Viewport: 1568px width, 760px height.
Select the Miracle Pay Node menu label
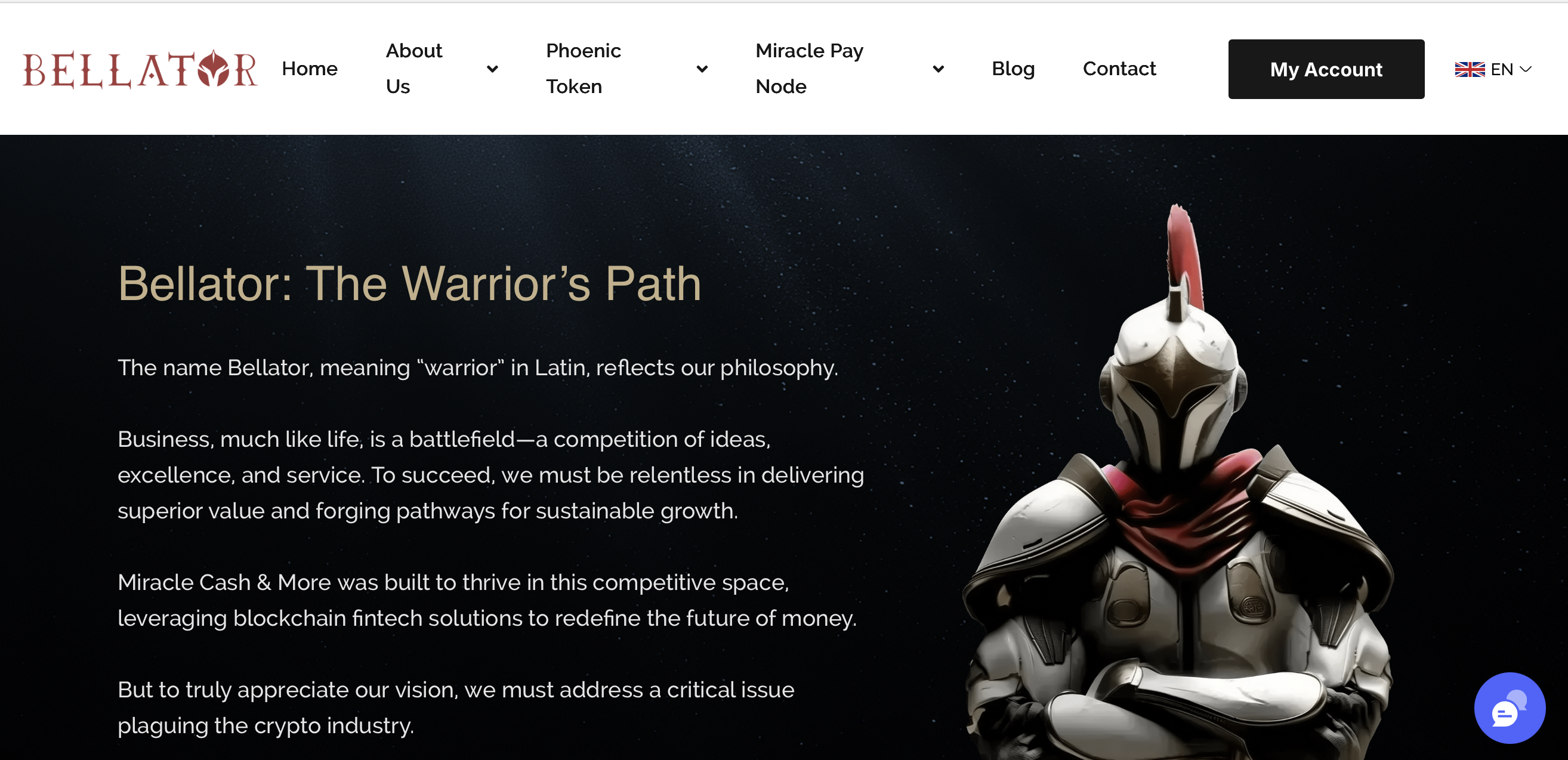809,69
